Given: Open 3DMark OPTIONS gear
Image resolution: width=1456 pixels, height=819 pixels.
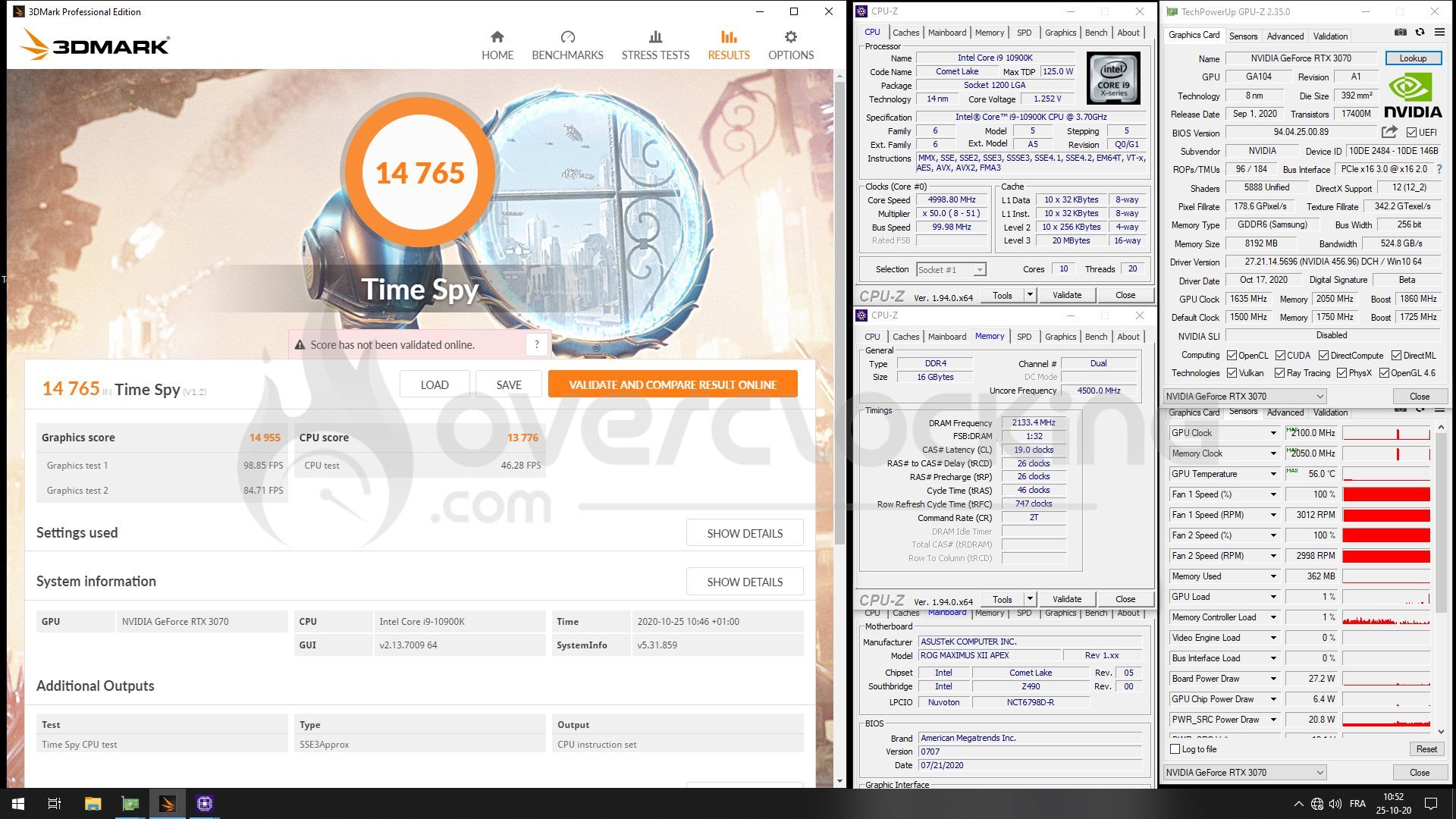Looking at the screenshot, I should pyautogui.click(x=791, y=45).
